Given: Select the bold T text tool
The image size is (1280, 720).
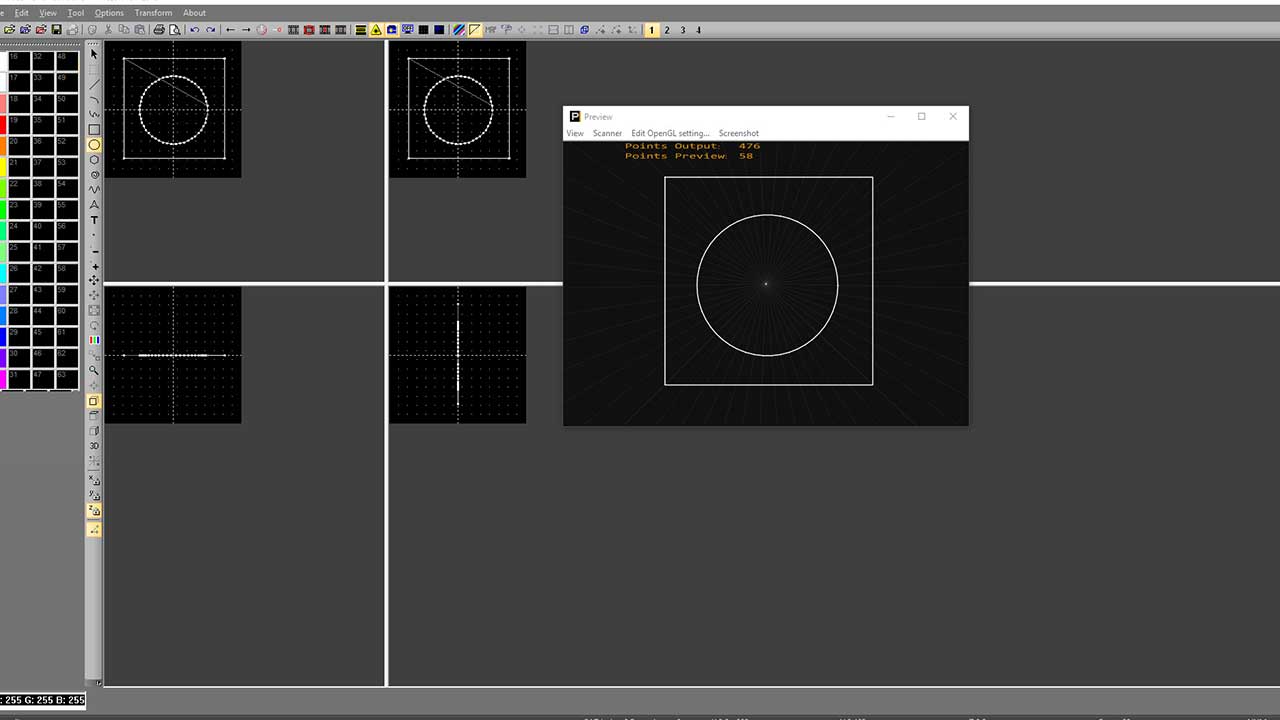Looking at the screenshot, I should (94, 220).
